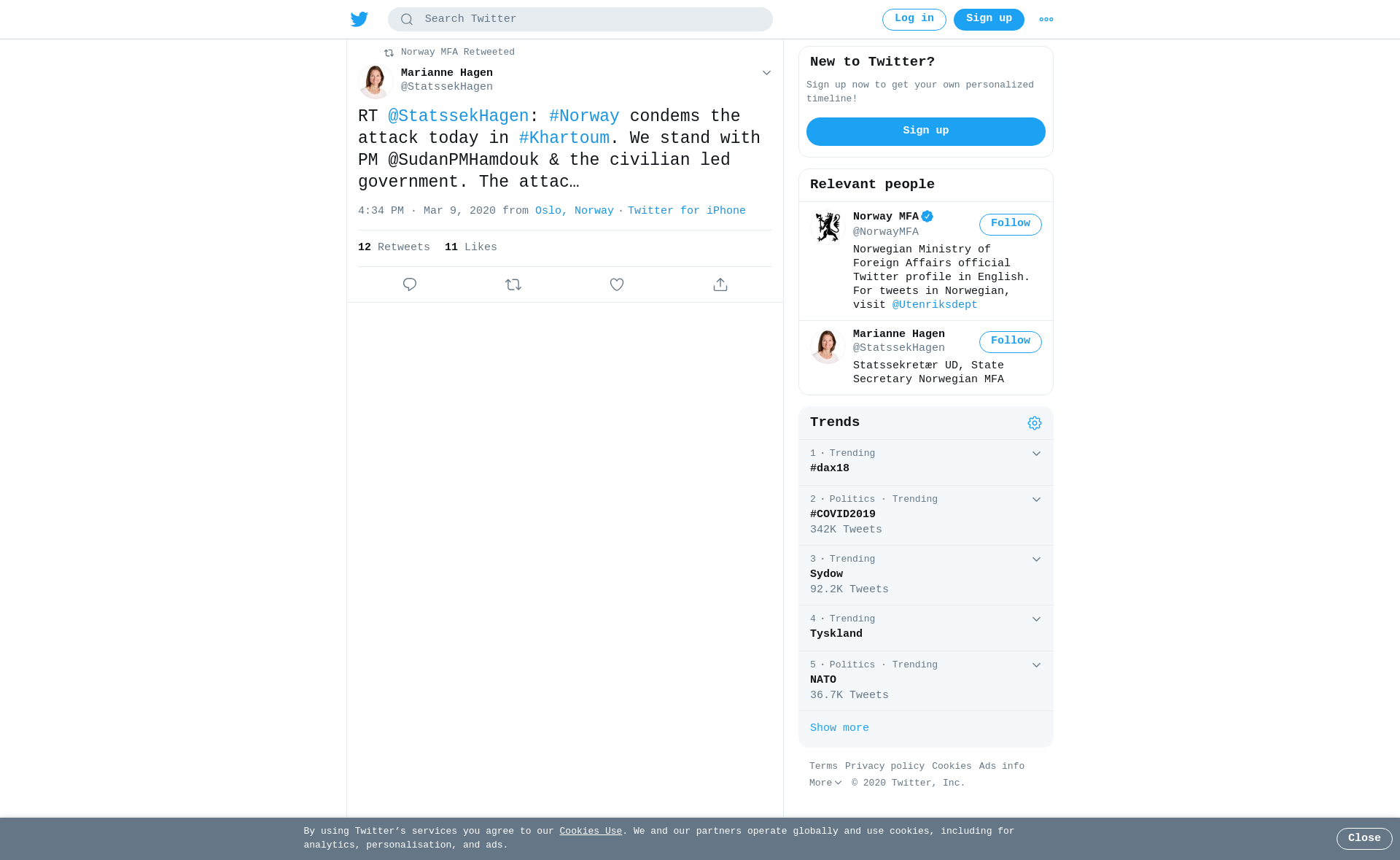Expand options for the Sydow trend
Image resolution: width=1400 pixels, height=860 pixels.
click(x=1036, y=559)
